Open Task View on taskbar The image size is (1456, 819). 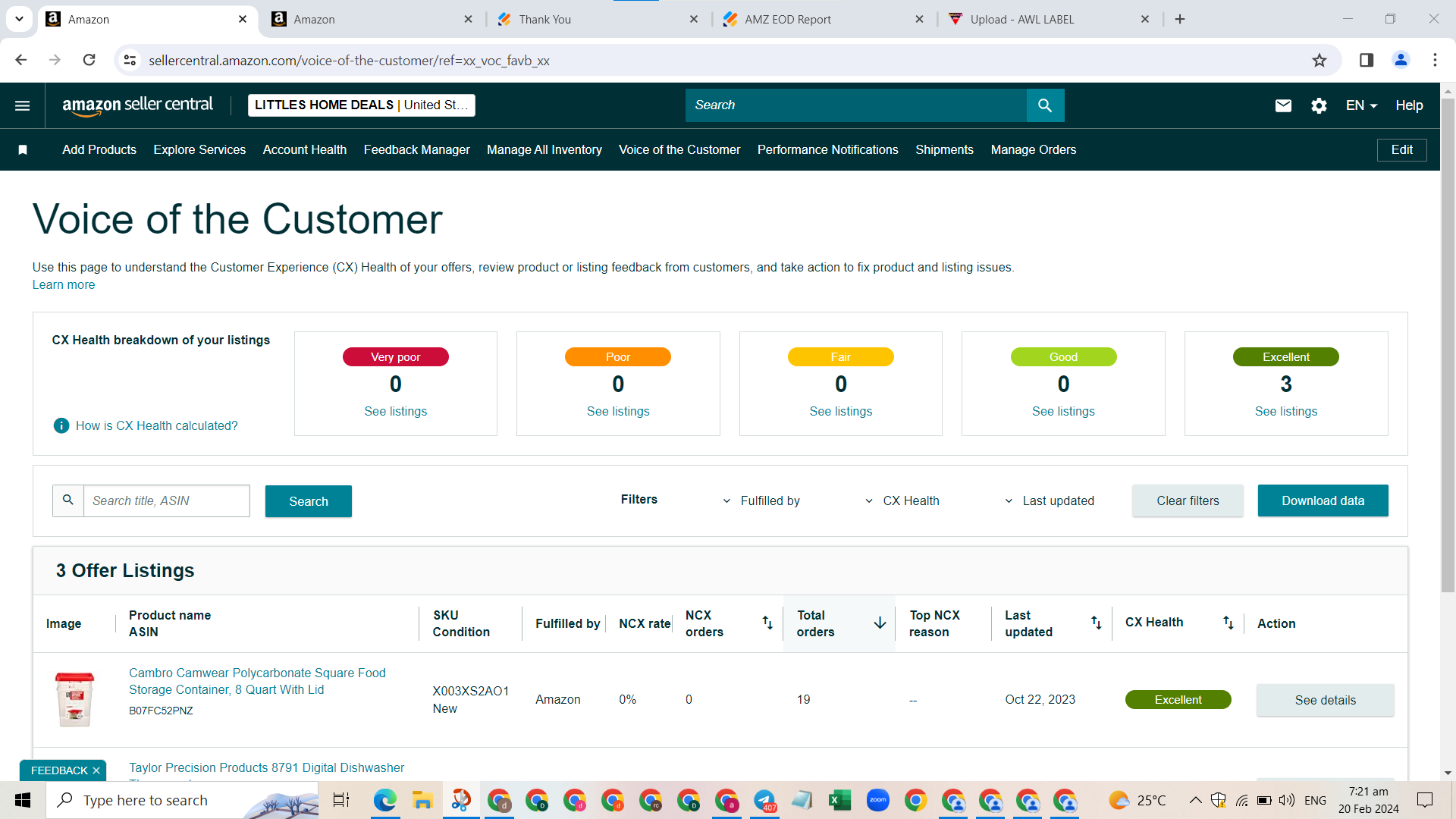(x=342, y=800)
